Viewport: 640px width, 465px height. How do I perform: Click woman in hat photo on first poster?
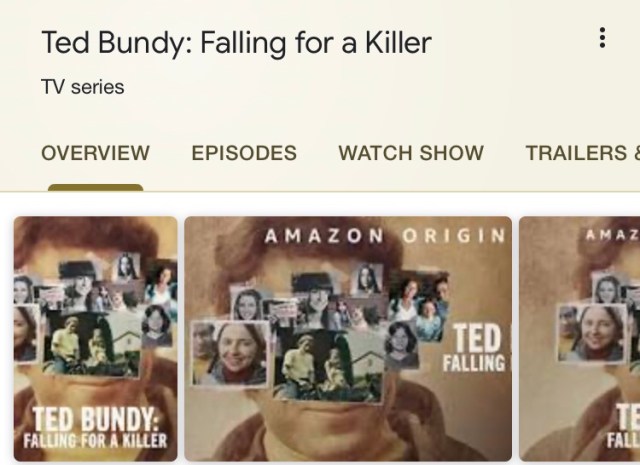coord(78,284)
